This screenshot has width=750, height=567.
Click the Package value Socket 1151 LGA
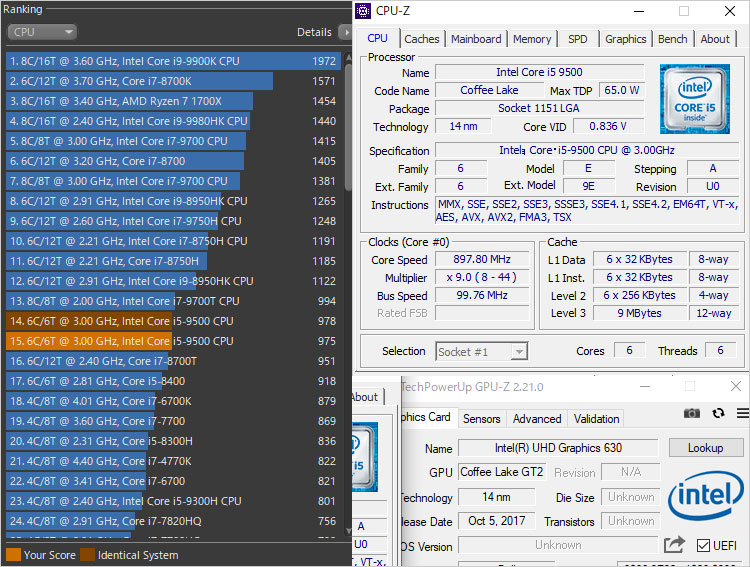coord(540,108)
